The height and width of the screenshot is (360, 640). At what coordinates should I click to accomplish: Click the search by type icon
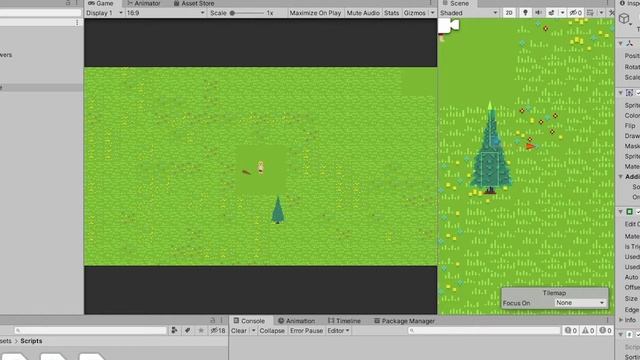point(174,331)
